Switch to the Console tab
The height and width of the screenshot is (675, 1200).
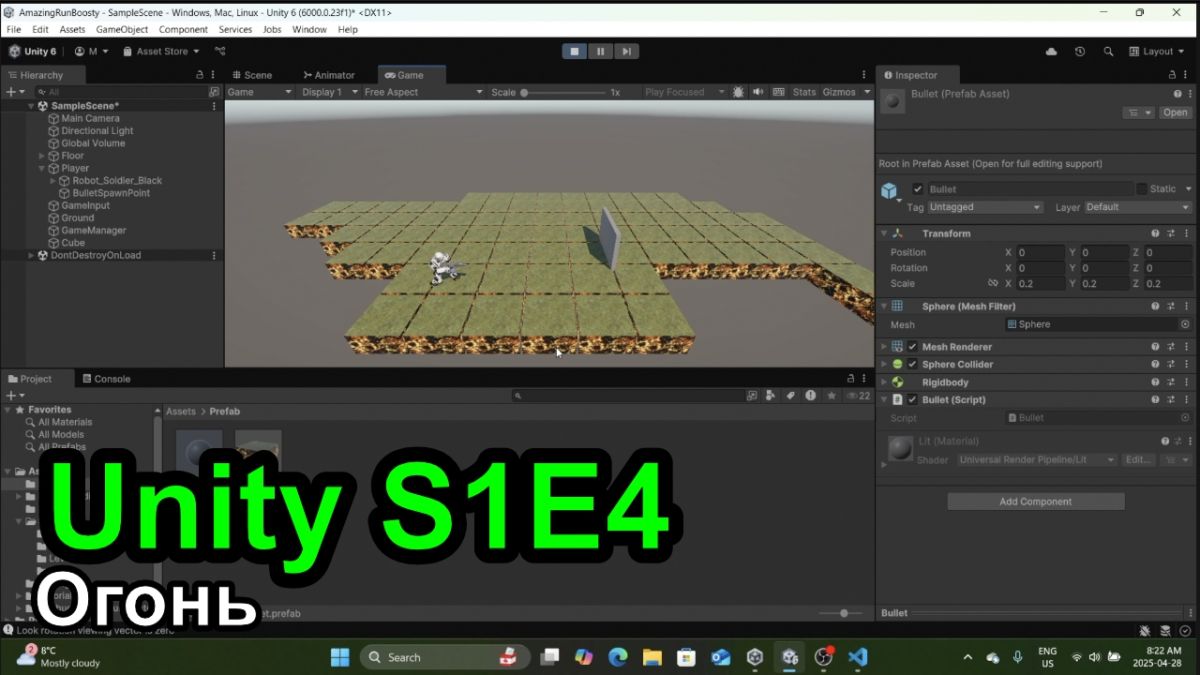105,379
